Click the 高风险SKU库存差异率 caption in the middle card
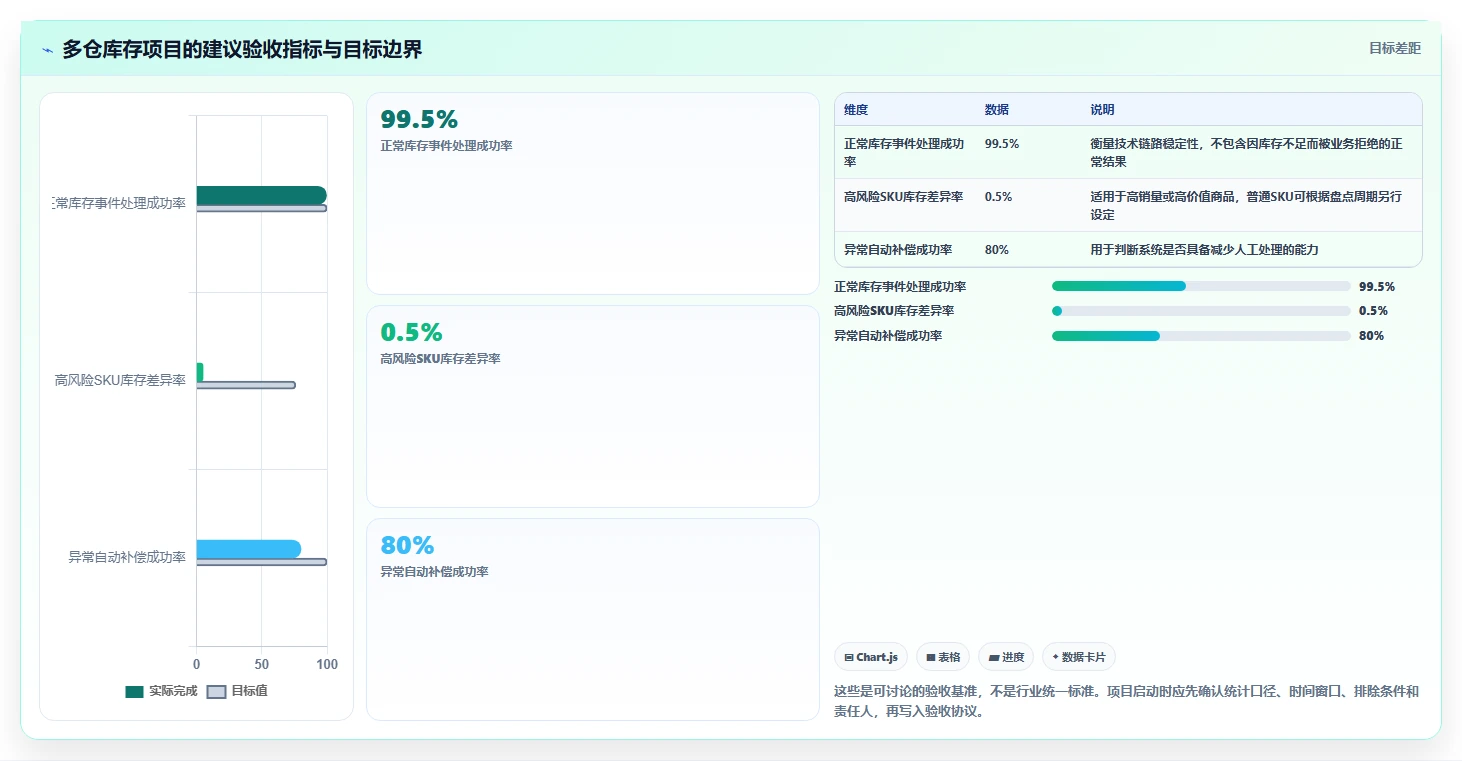The height and width of the screenshot is (761, 1462). point(440,359)
